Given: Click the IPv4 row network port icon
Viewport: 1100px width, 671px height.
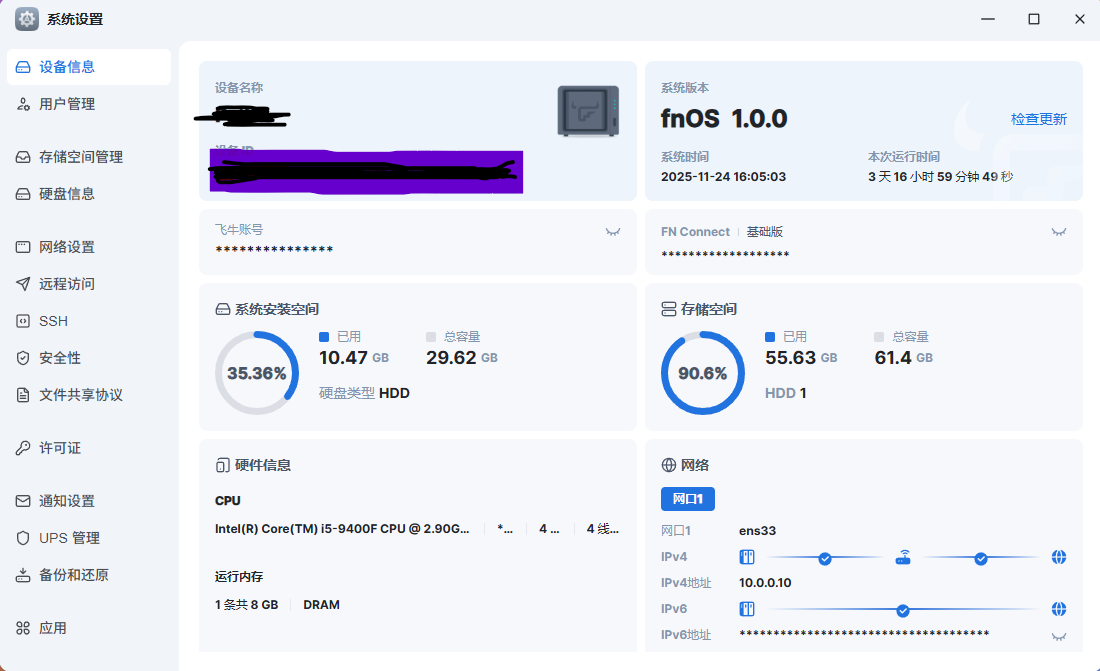Looking at the screenshot, I should point(747,557).
